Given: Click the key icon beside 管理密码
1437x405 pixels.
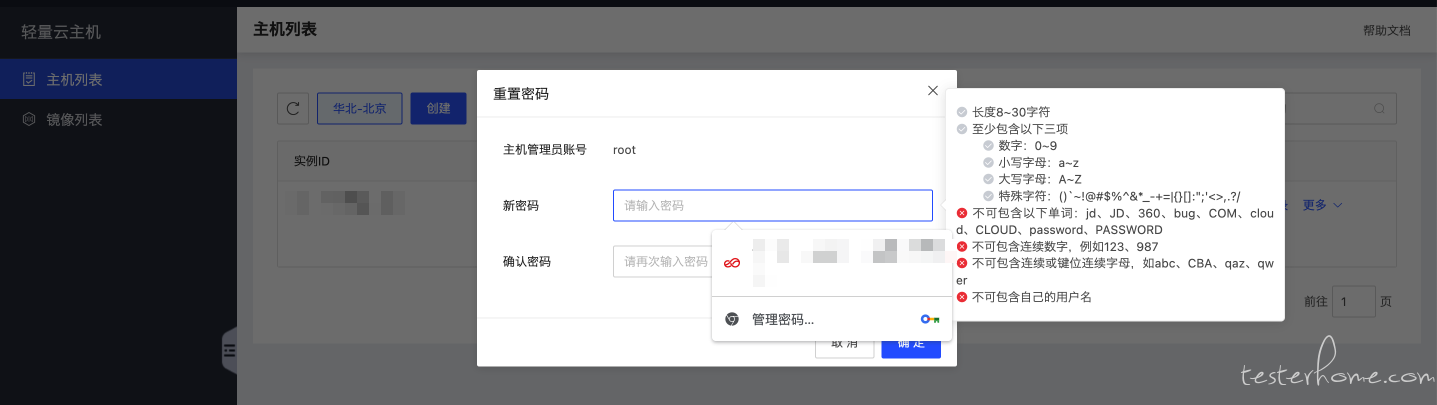Looking at the screenshot, I should [x=929, y=319].
